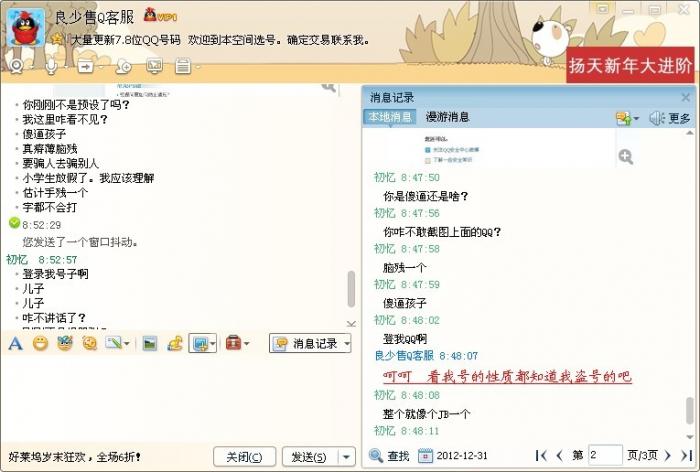
Task: Close the 消息记录 panel
Action: [x=686, y=97]
